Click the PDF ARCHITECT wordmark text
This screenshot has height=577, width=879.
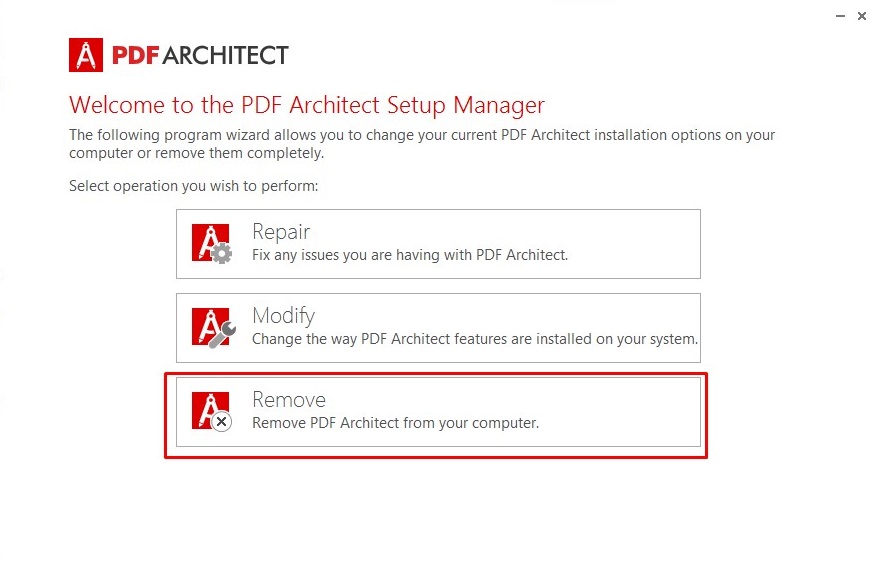click(x=200, y=55)
